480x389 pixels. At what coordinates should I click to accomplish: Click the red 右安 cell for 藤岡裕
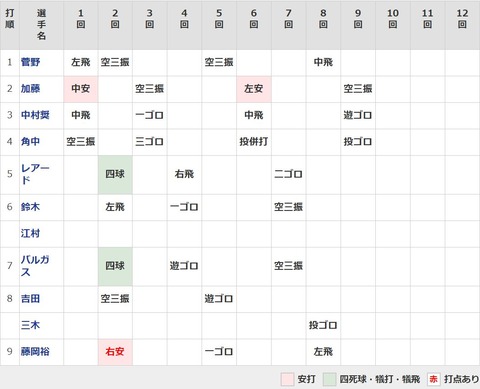(x=115, y=352)
